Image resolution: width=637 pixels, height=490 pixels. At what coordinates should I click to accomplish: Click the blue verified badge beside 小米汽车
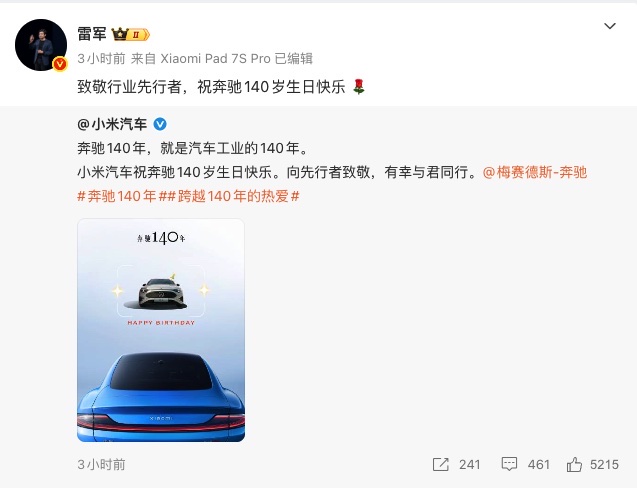pos(160,124)
